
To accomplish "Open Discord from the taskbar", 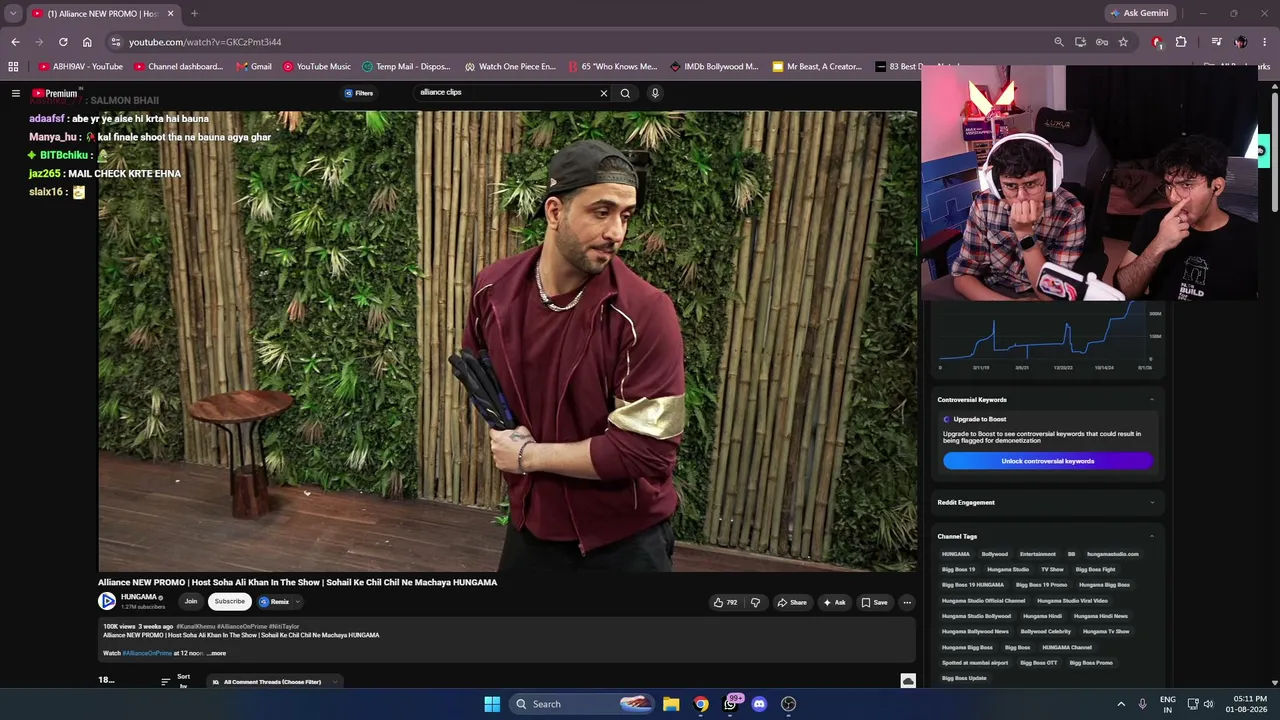I will (759, 704).
